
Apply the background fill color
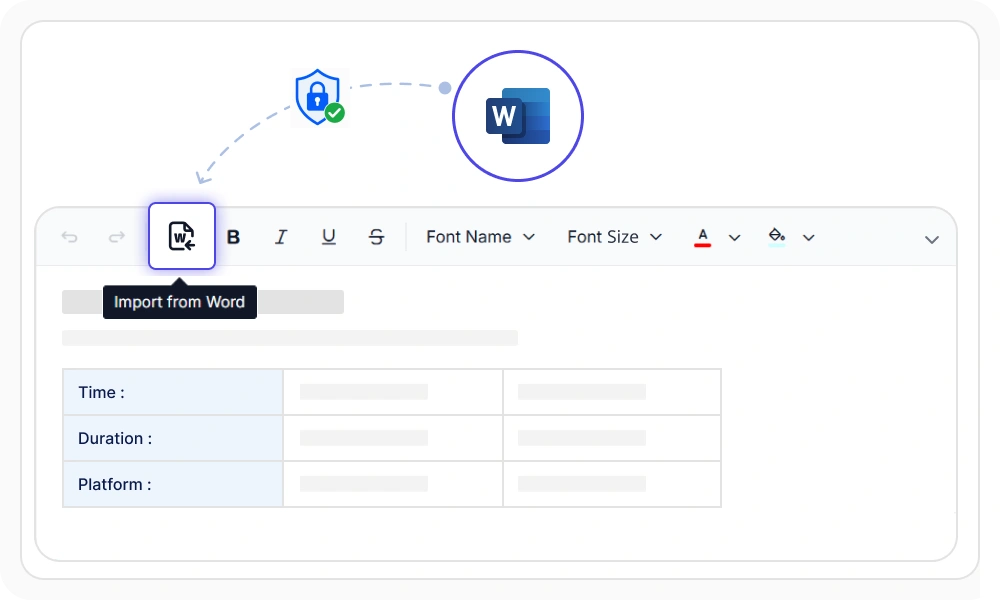click(x=776, y=237)
